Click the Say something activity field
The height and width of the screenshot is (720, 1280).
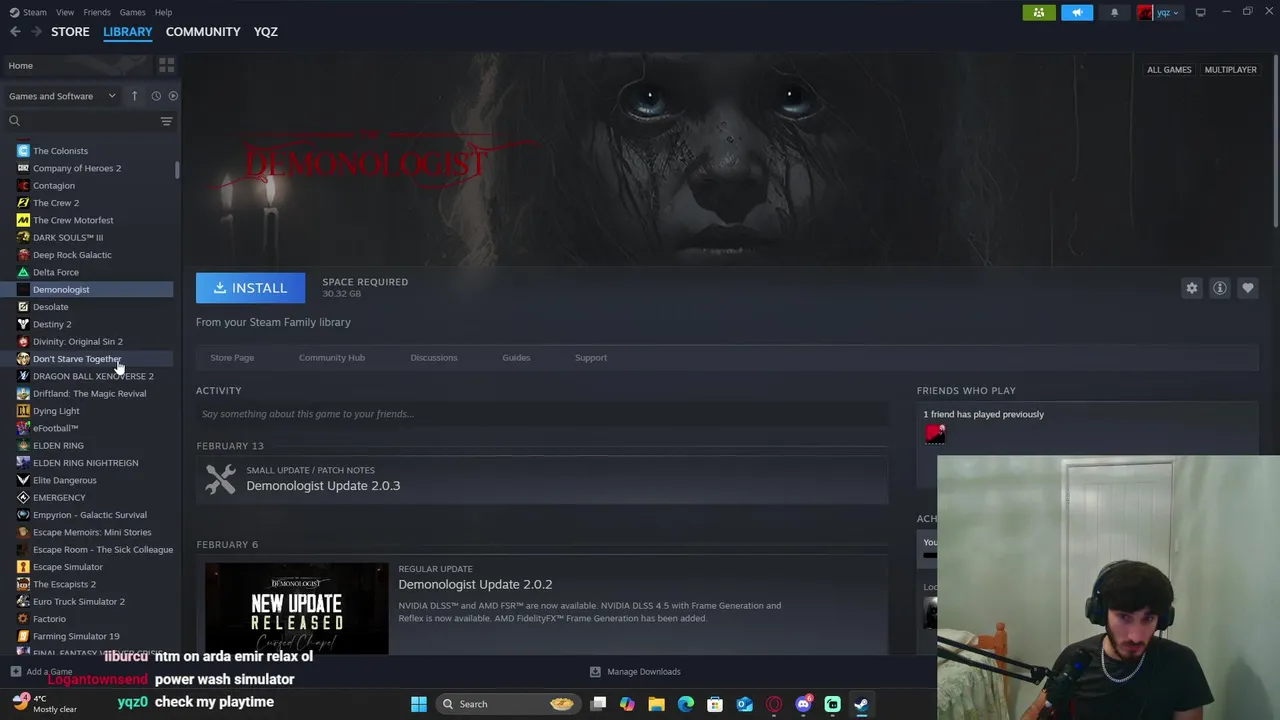pyautogui.click(x=542, y=414)
